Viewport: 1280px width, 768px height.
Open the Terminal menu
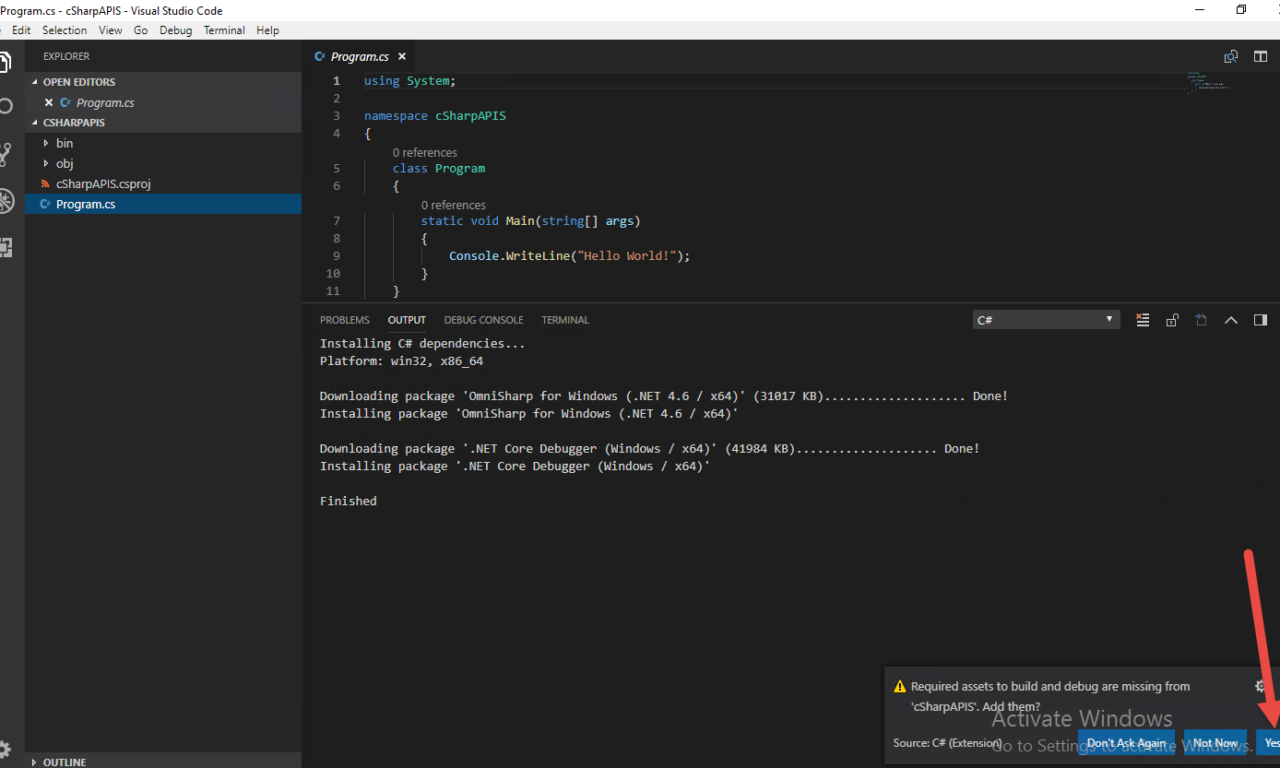[224, 30]
